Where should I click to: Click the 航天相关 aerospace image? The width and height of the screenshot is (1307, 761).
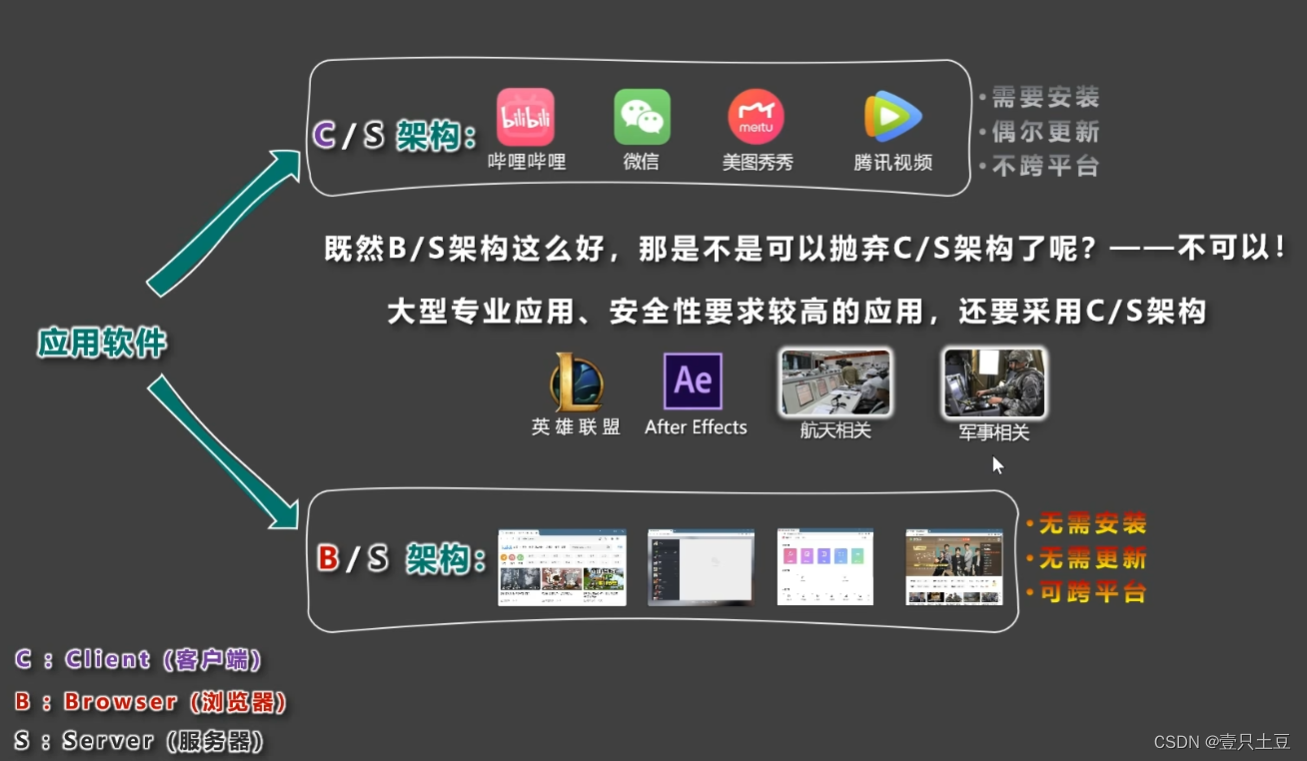coord(835,382)
